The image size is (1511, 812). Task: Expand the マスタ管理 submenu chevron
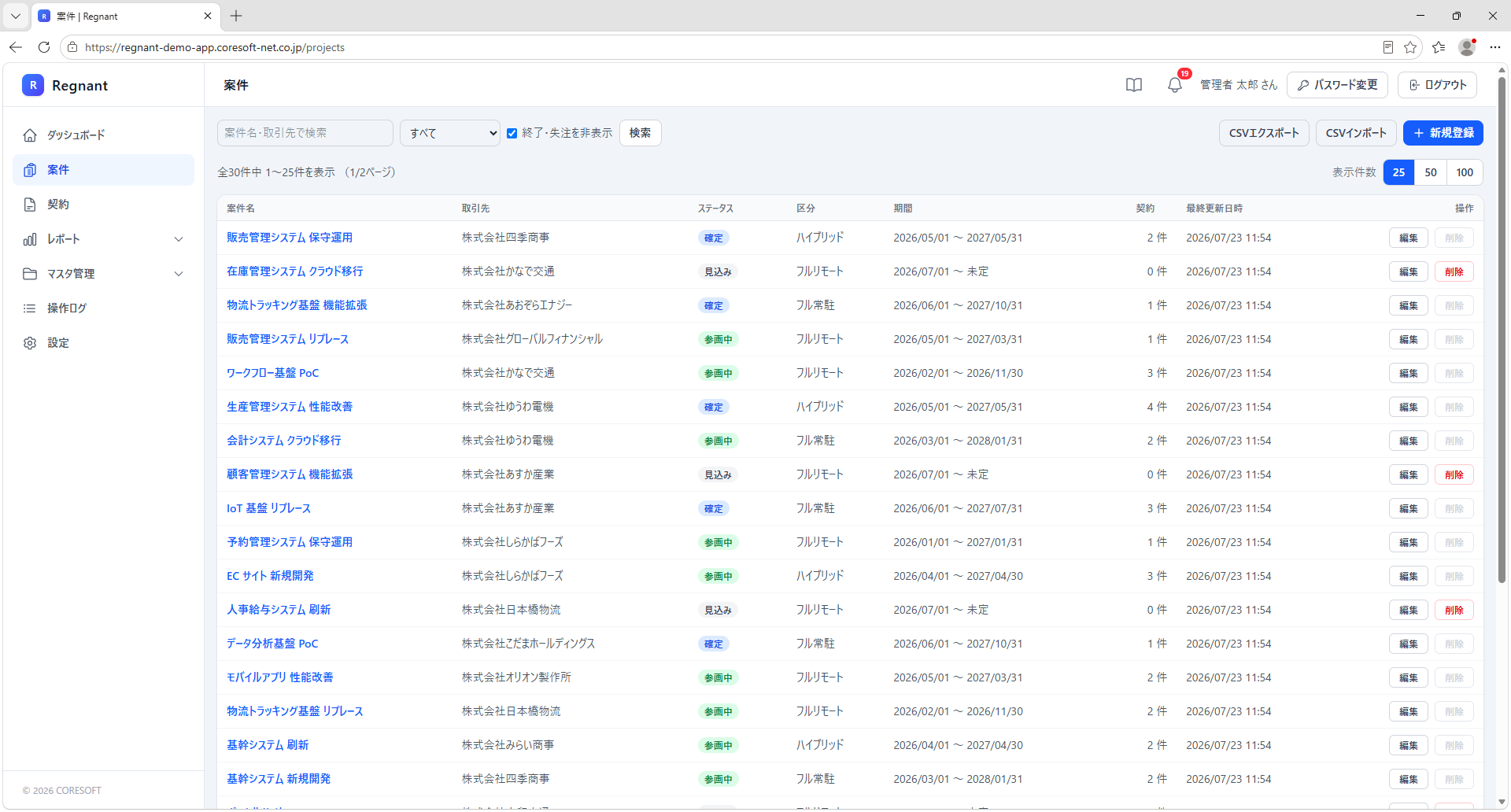pyautogui.click(x=179, y=274)
